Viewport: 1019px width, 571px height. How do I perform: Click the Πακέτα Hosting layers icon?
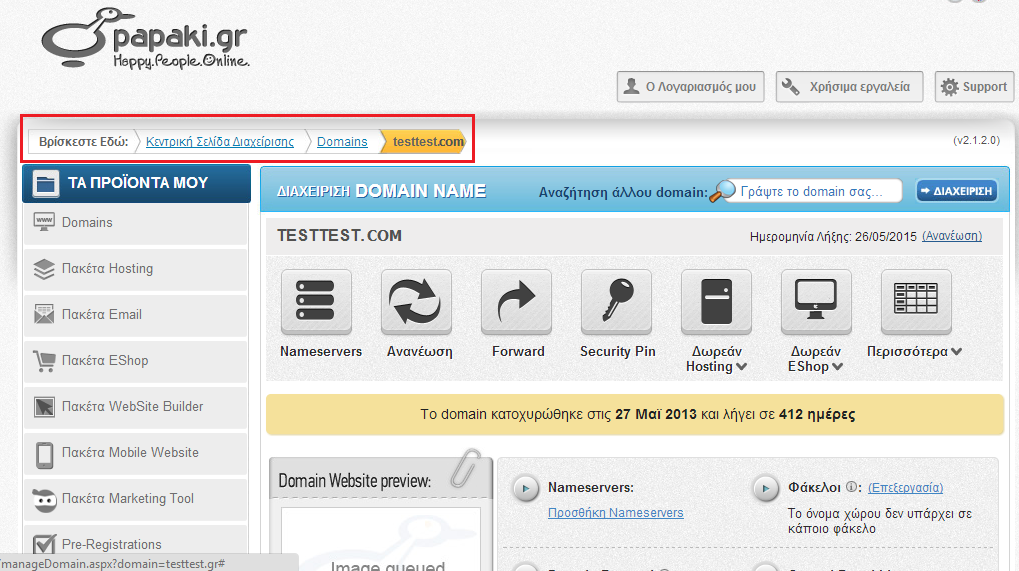click(44, 268)
